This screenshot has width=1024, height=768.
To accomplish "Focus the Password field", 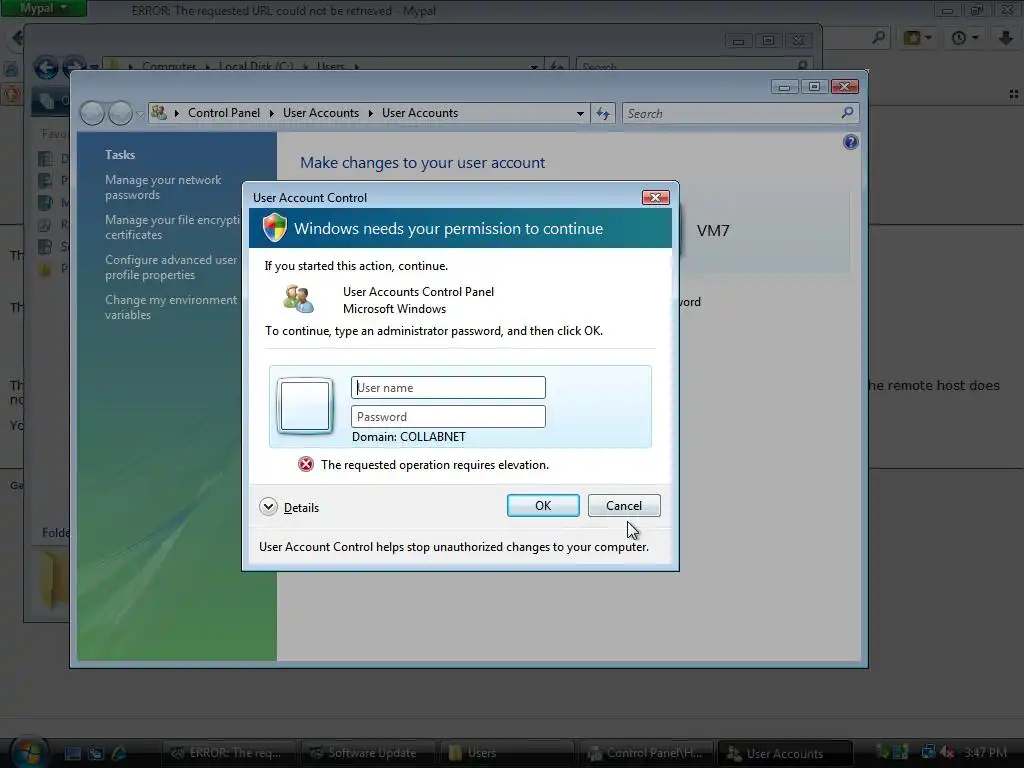I will (448, 417).
